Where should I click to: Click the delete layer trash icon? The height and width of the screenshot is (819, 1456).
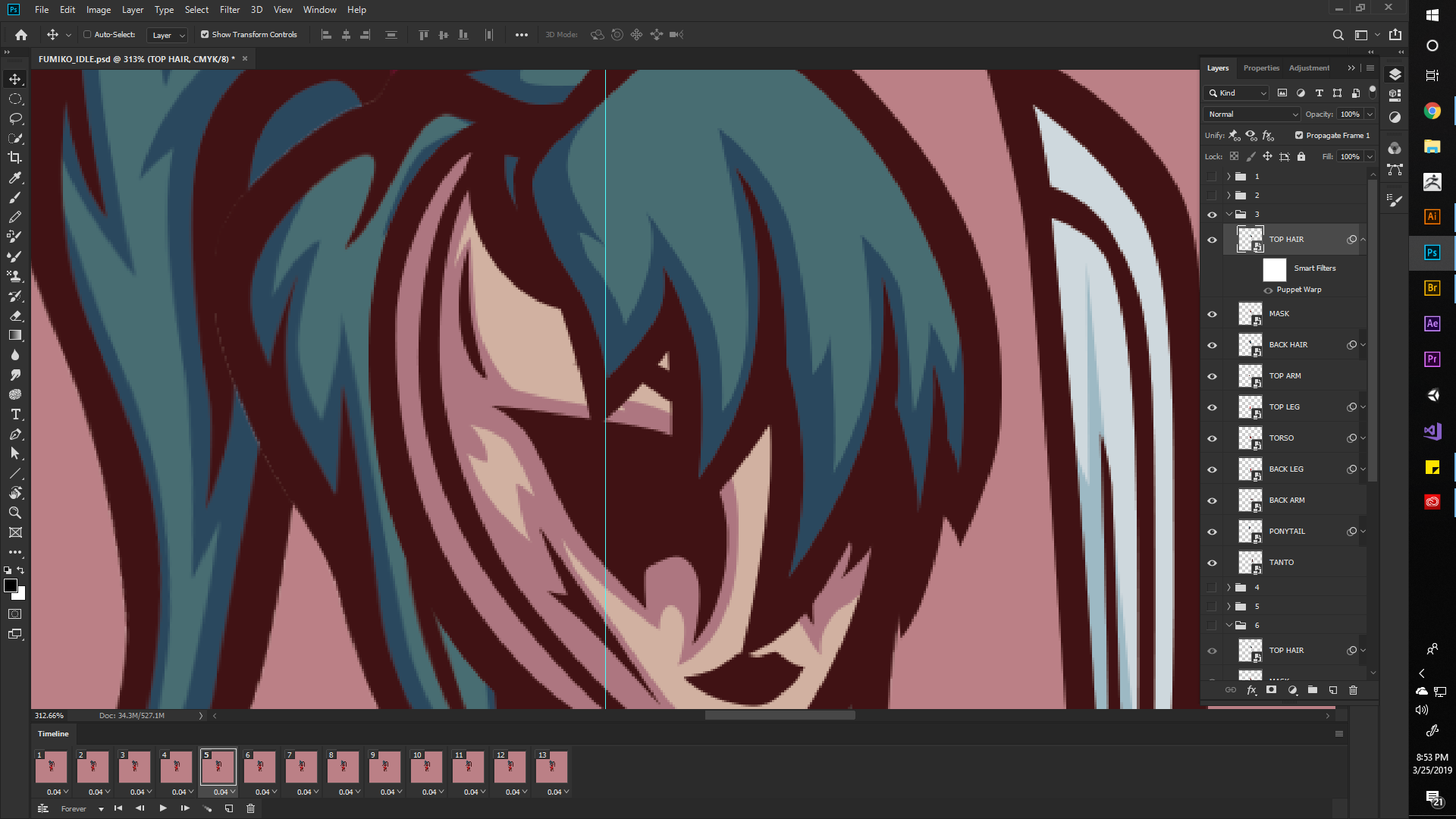(x=1353, y=690)
